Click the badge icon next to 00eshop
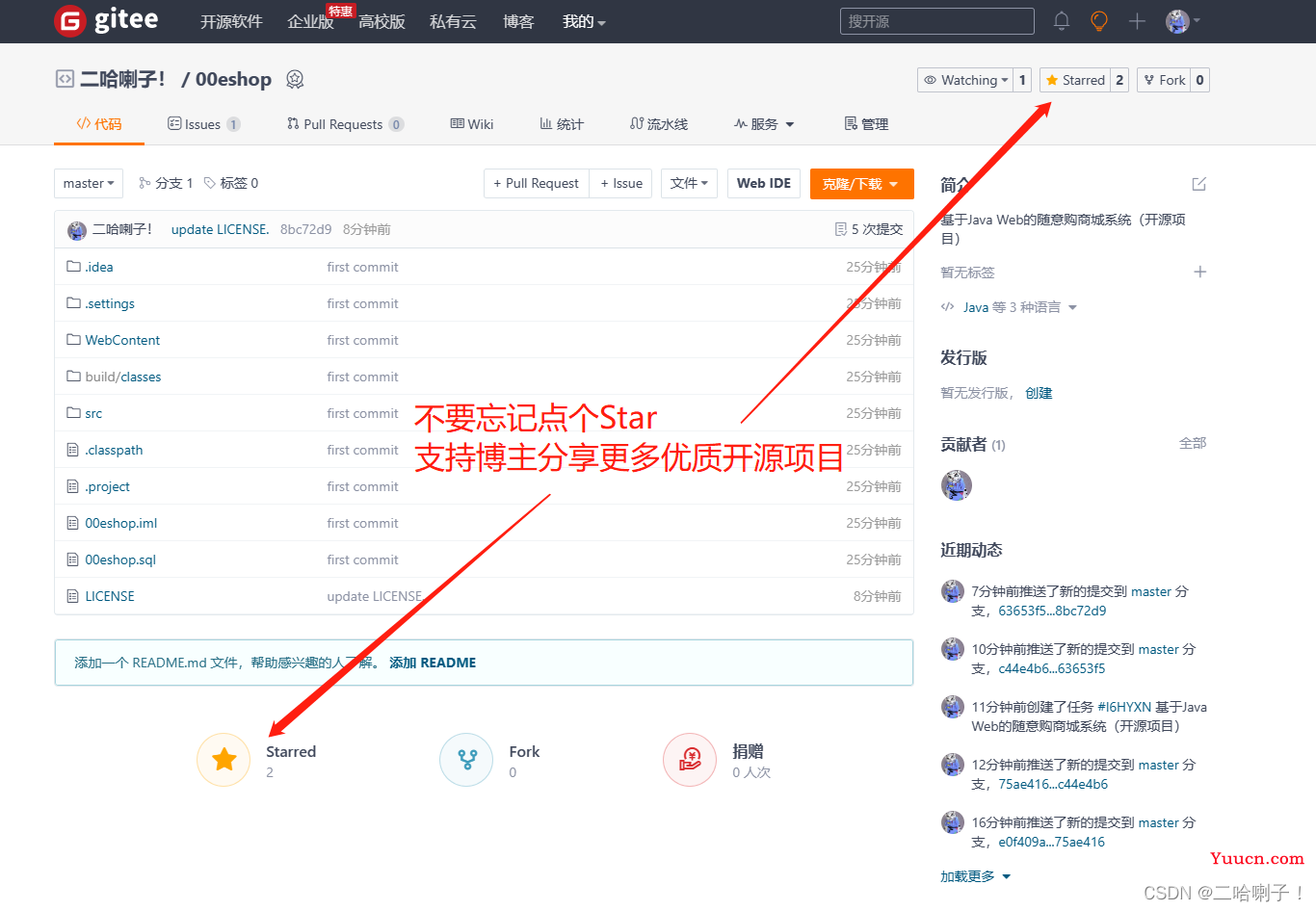 295,79
